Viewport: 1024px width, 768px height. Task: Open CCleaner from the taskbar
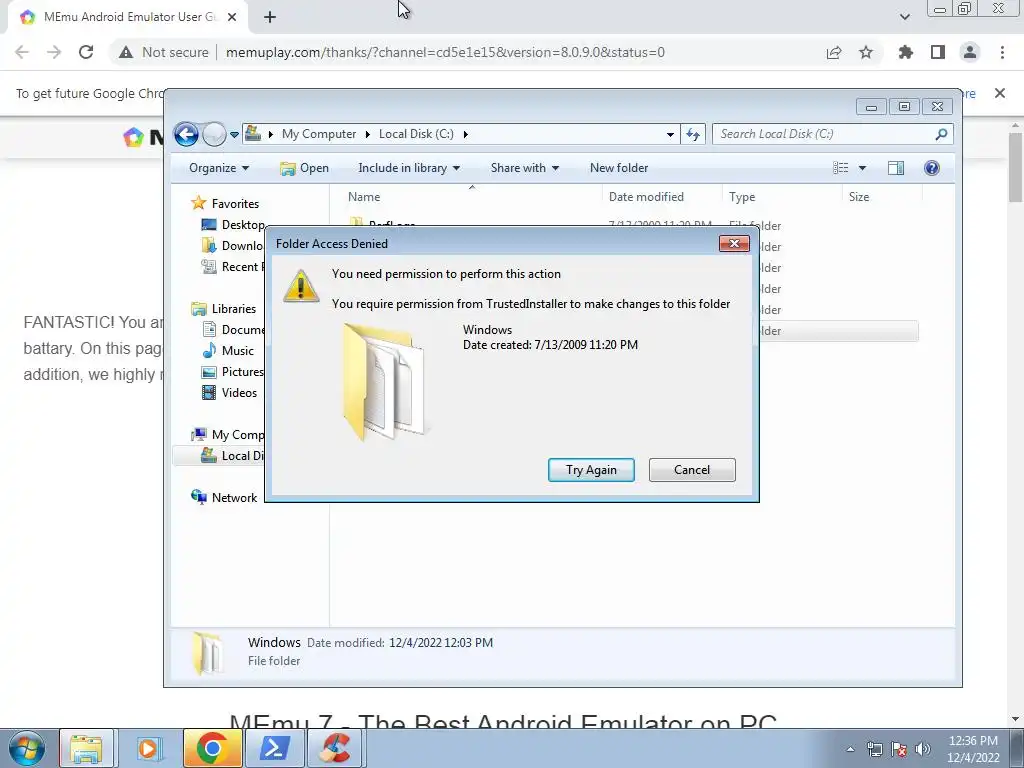tap(335, 748)
